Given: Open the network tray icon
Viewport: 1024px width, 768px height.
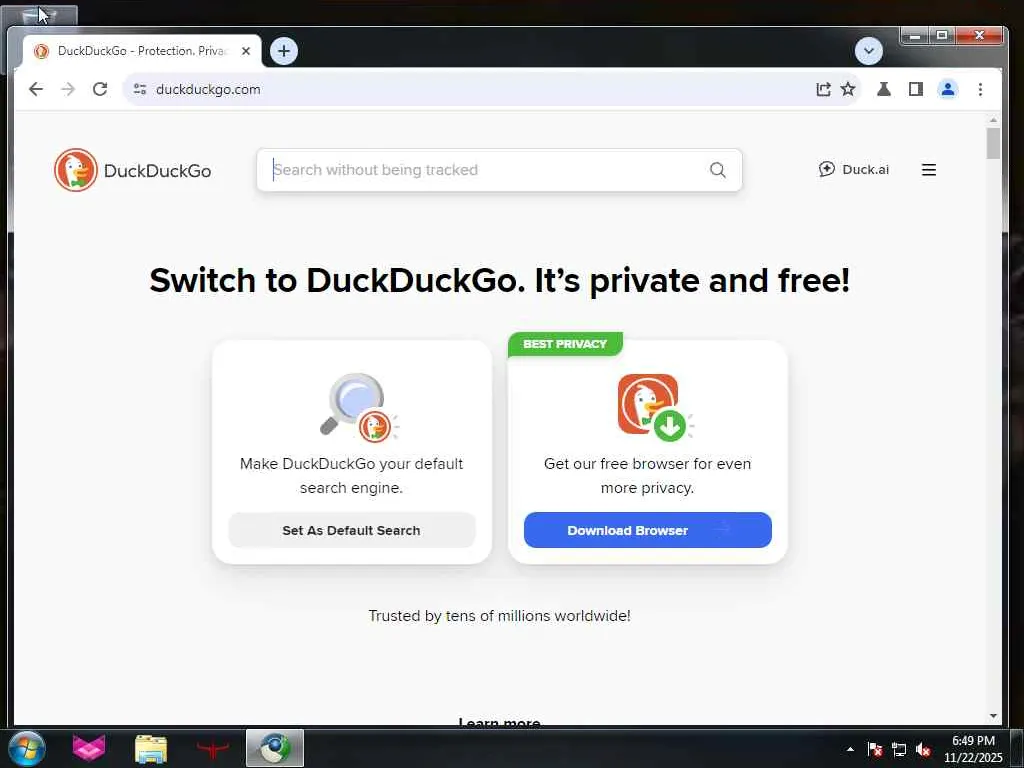Looking at the screenshot, I should [x=899, y=749].
